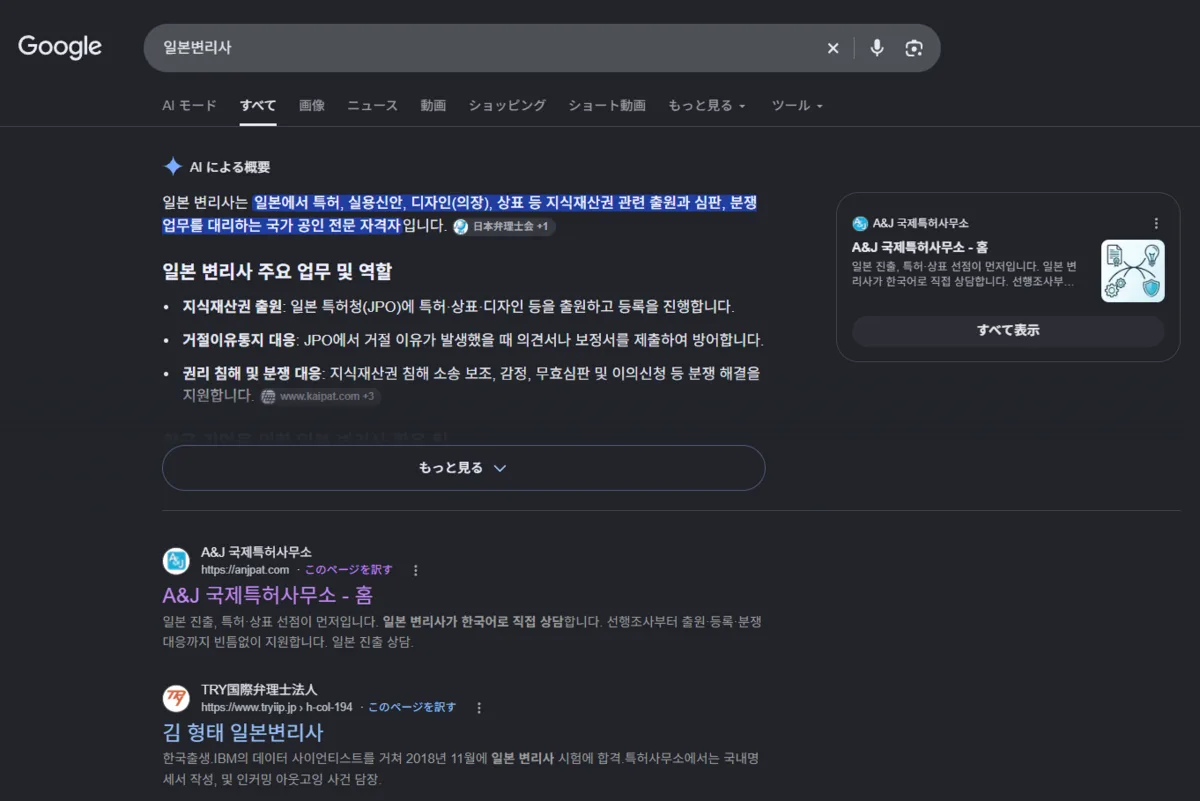
Task: Open the www.kaipat.com +3 source chip
Action: click(x=319, y=397)
